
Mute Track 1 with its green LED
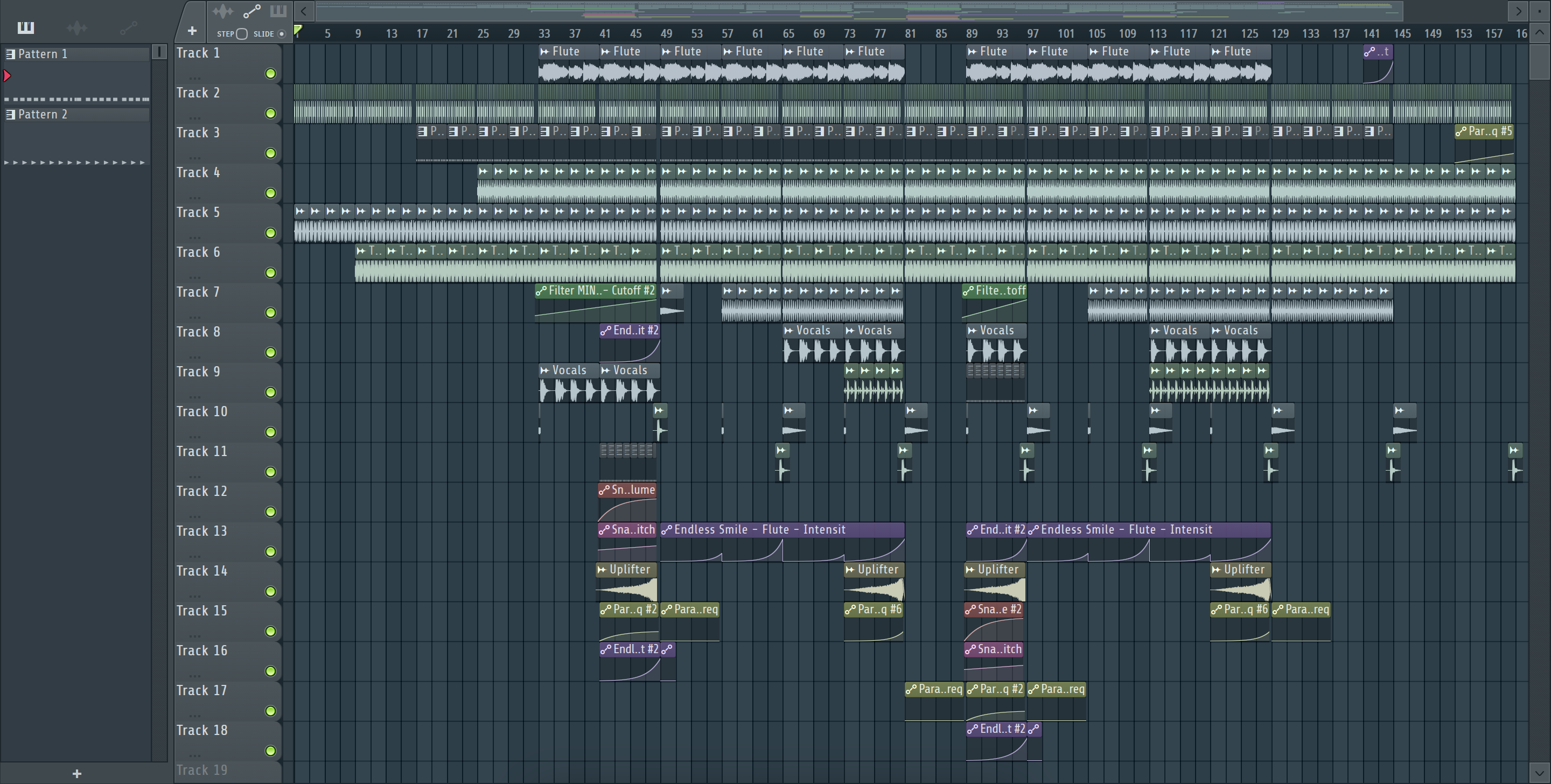click(271, 73)
